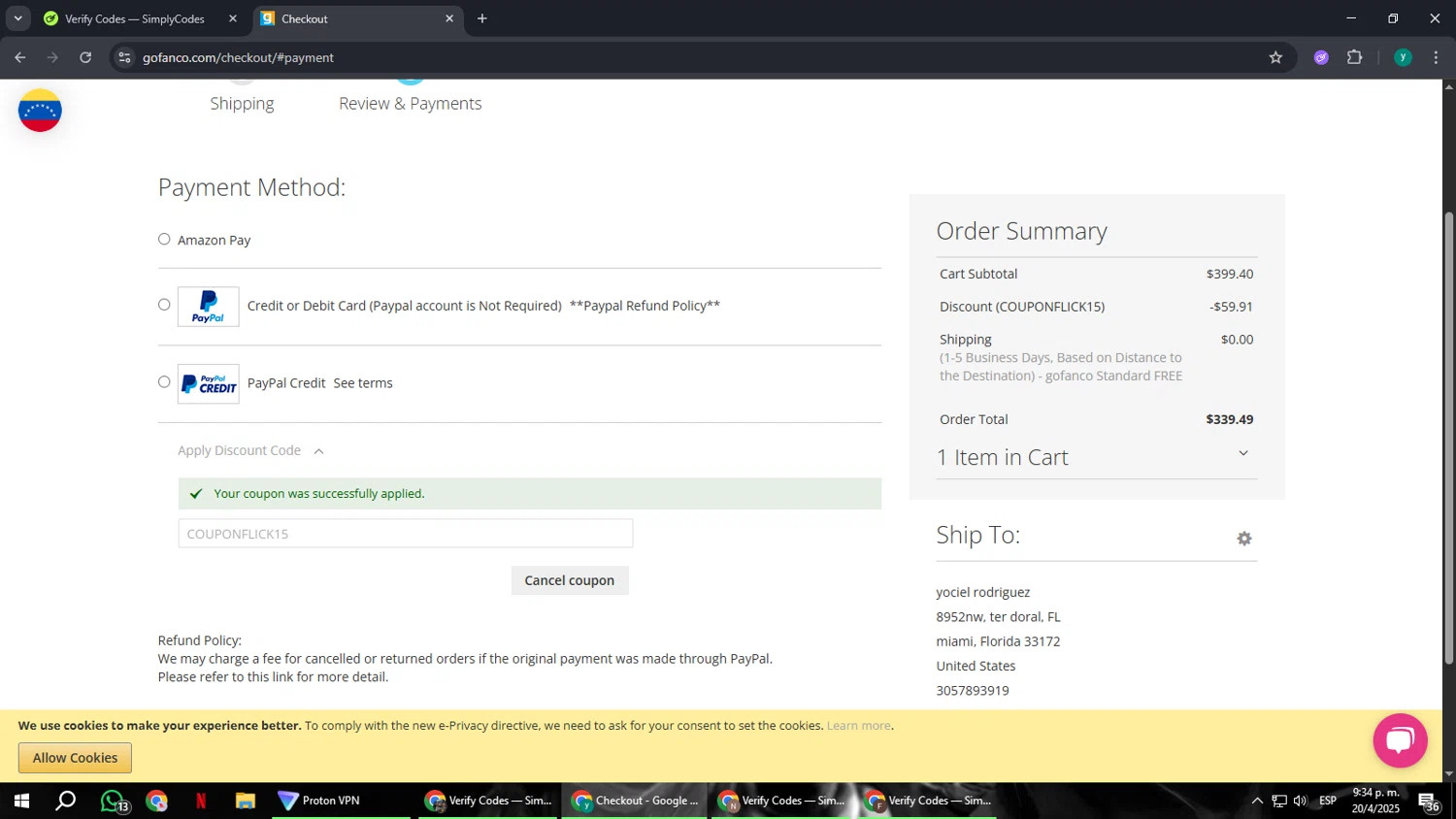Viewport: 1456px width, 819px height.
Task: Reload the current page
Action: coord(85,57)
